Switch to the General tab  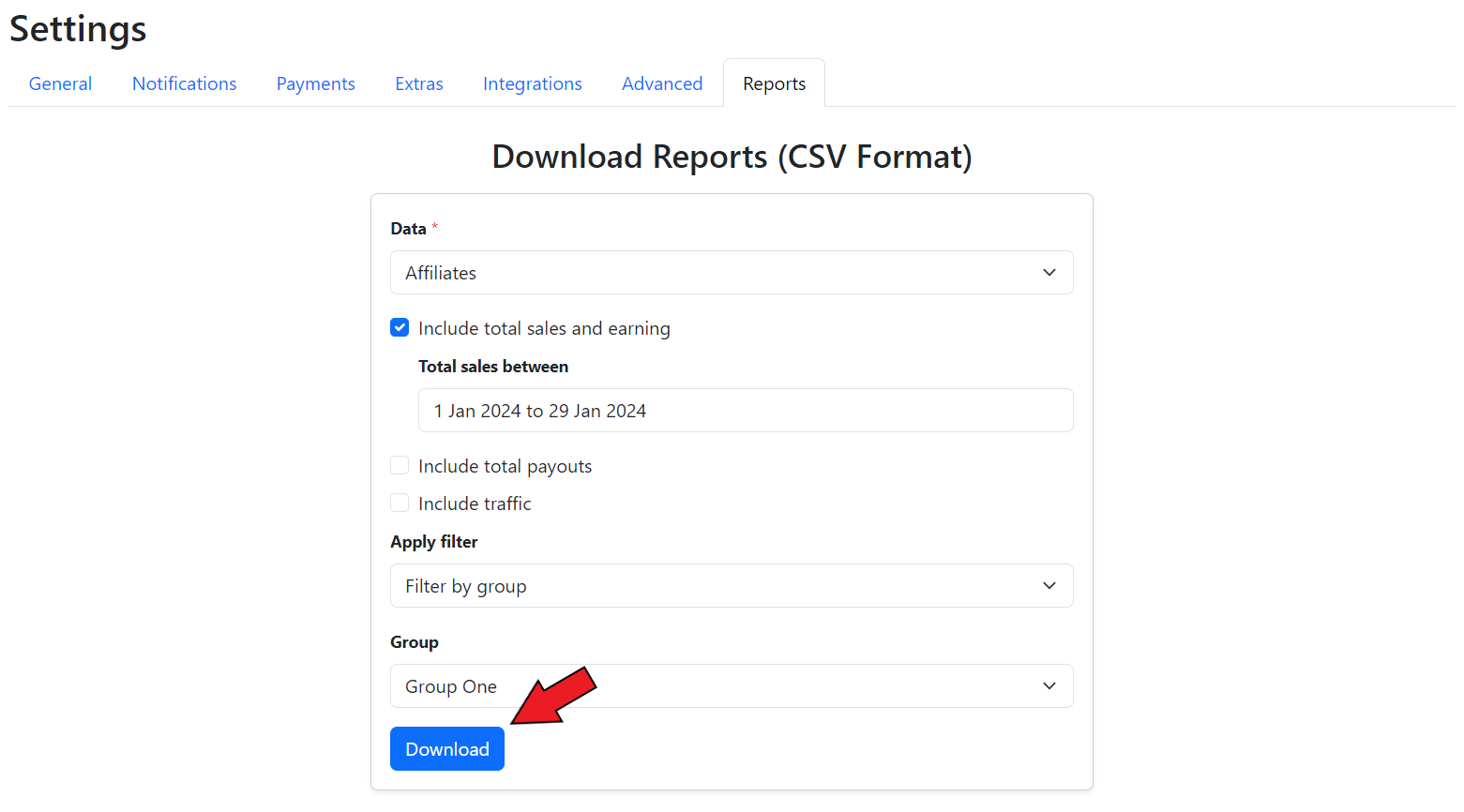(60, 83)
